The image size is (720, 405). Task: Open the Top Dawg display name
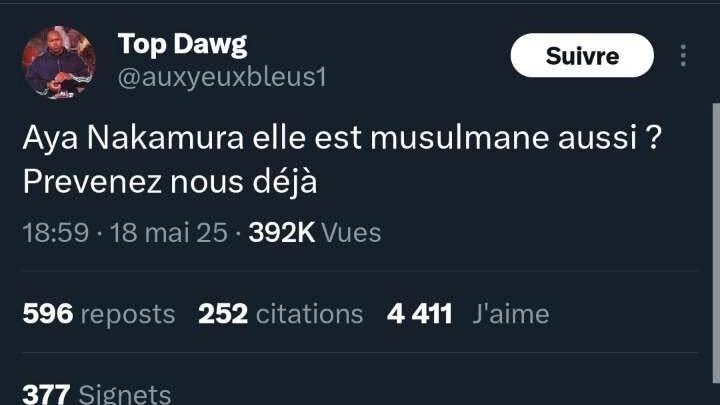(x=182, y=45)
